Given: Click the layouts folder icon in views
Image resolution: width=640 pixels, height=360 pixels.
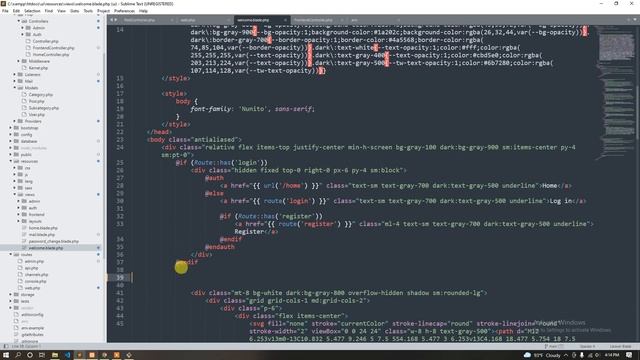Looking at the screenshot, I should (24, 221).
